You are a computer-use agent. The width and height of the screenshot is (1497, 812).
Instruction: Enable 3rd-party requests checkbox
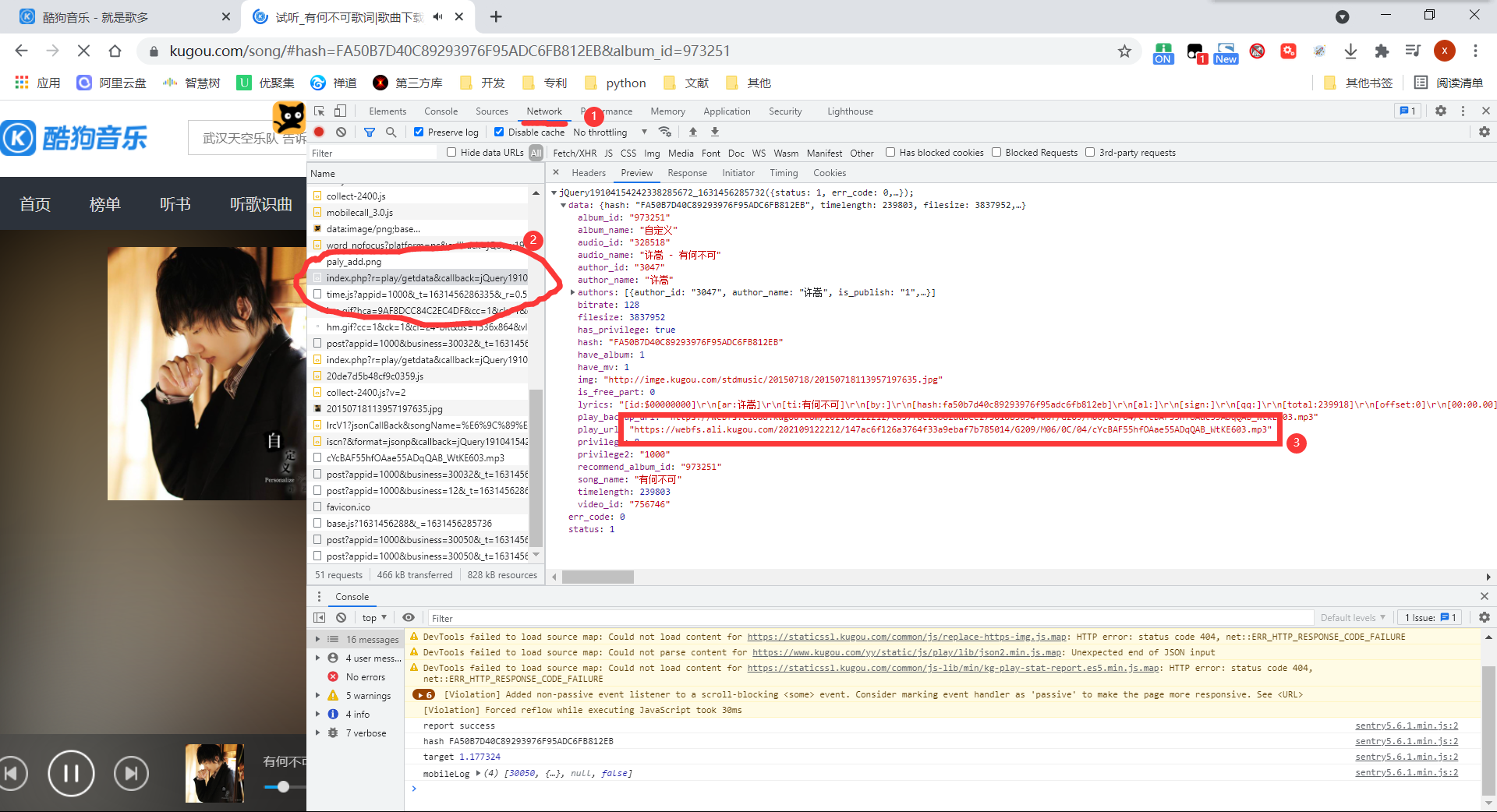point(1090,153)
